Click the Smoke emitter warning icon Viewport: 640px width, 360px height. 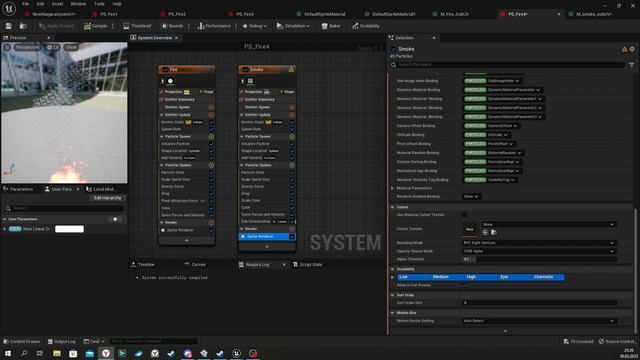pos(291,69)
